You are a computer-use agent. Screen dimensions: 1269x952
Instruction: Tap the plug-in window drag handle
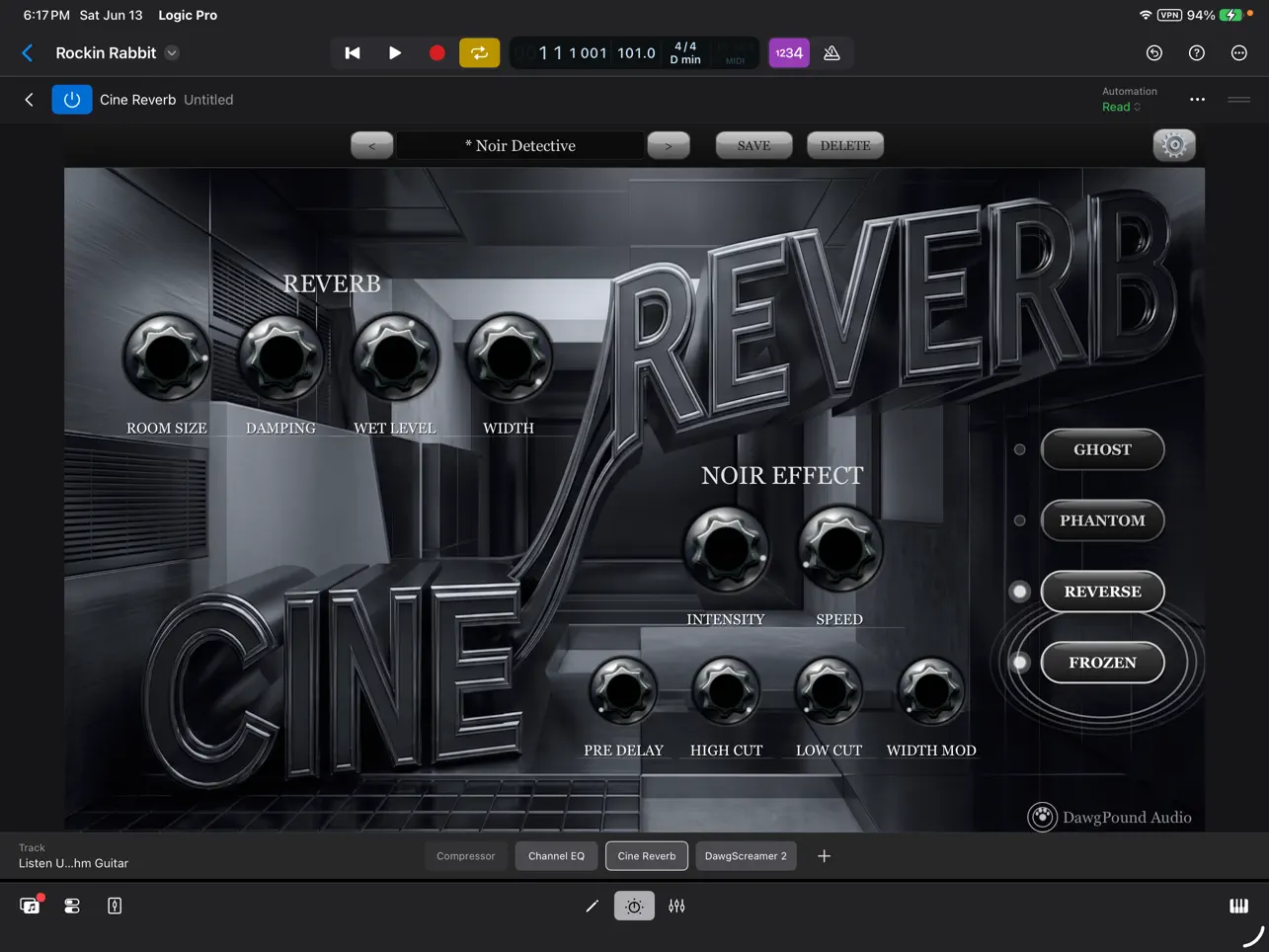pos(1239,100)
